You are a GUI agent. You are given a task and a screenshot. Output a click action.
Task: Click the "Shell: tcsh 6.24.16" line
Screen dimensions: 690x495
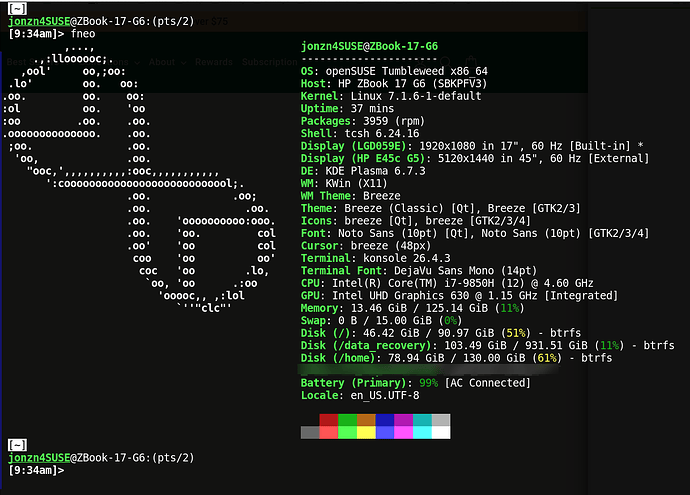point(360,133)
